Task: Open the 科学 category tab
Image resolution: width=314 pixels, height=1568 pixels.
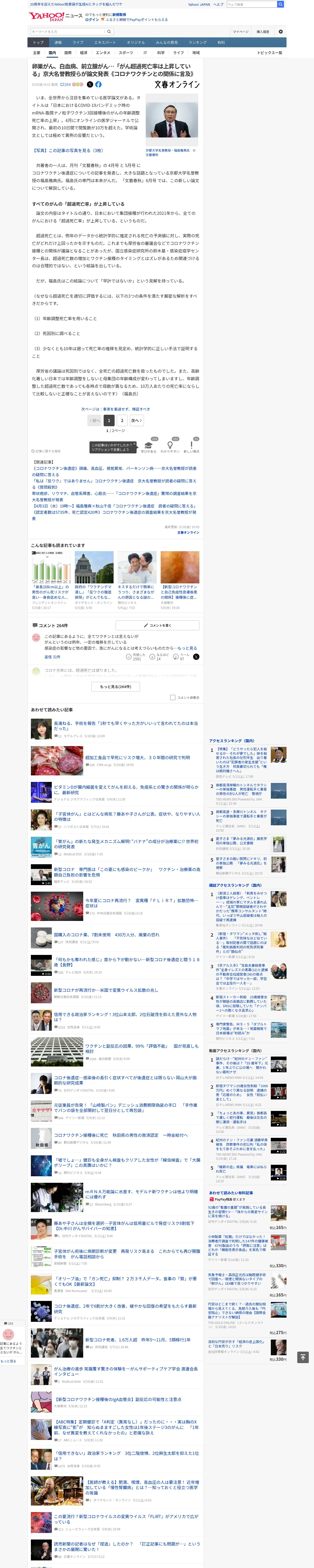Action: 161,53
